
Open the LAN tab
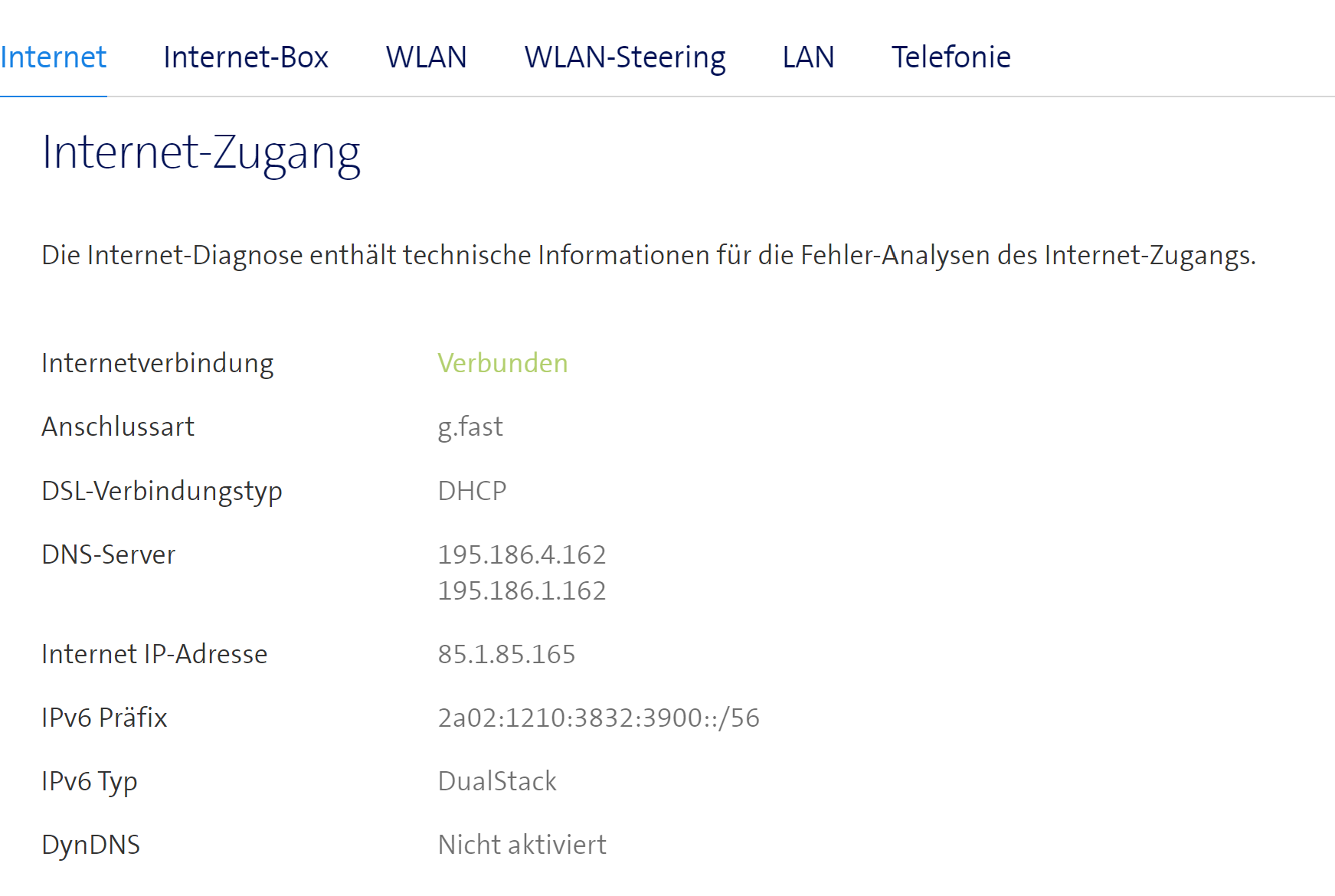click(807, 57)
